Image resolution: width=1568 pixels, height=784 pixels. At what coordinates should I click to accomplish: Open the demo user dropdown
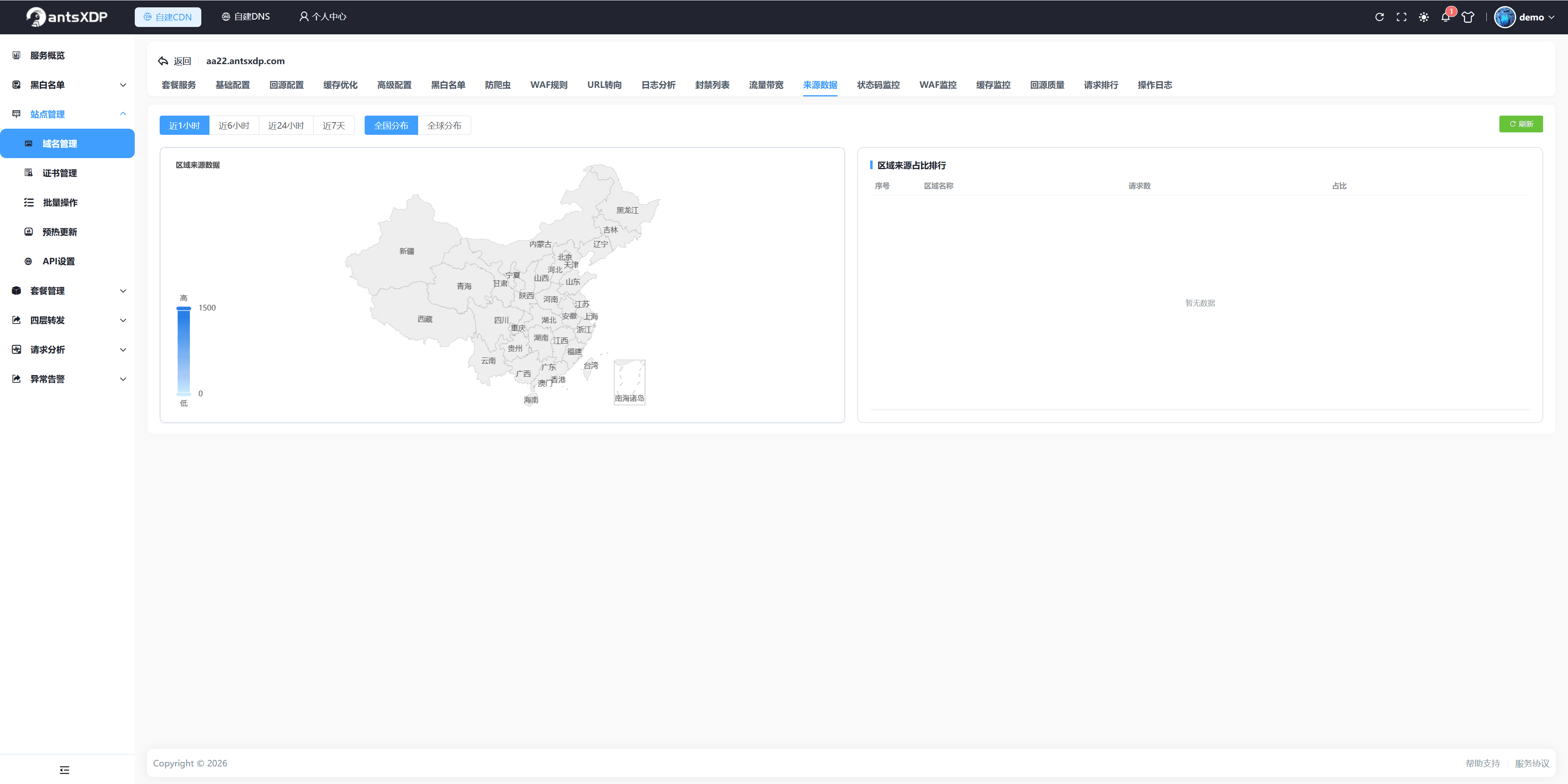(x=1525, y=17)
